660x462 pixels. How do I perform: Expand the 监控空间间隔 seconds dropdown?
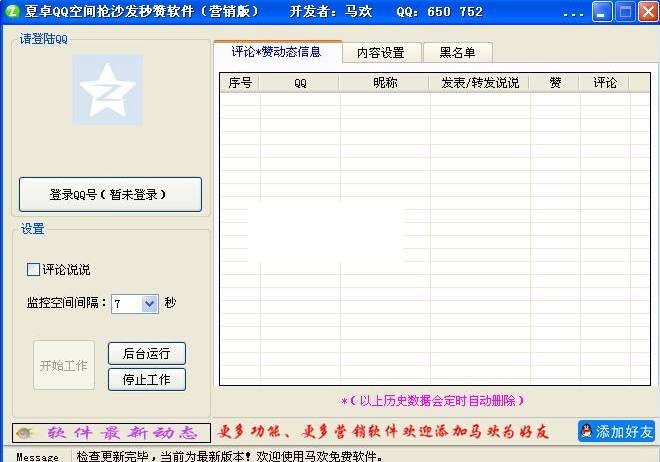click(150, 303)
